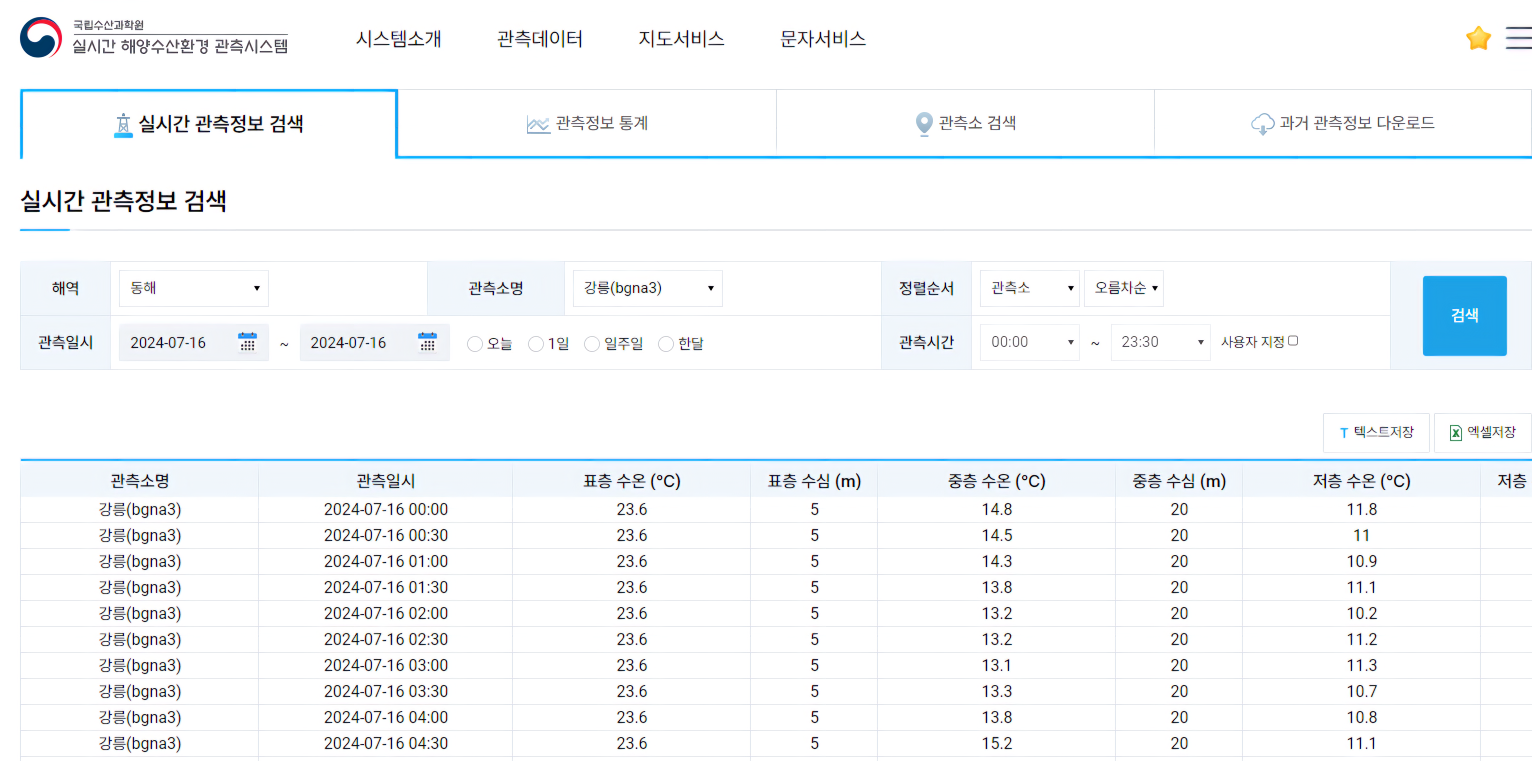
Task: Open the 정렬순서 dropdown showing 관측소
Action: [x=1030, y=288]
